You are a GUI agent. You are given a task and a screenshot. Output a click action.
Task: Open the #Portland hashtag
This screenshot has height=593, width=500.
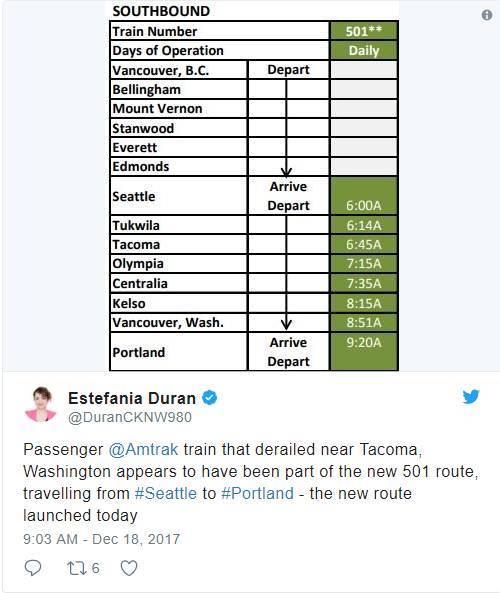point(258,494)
